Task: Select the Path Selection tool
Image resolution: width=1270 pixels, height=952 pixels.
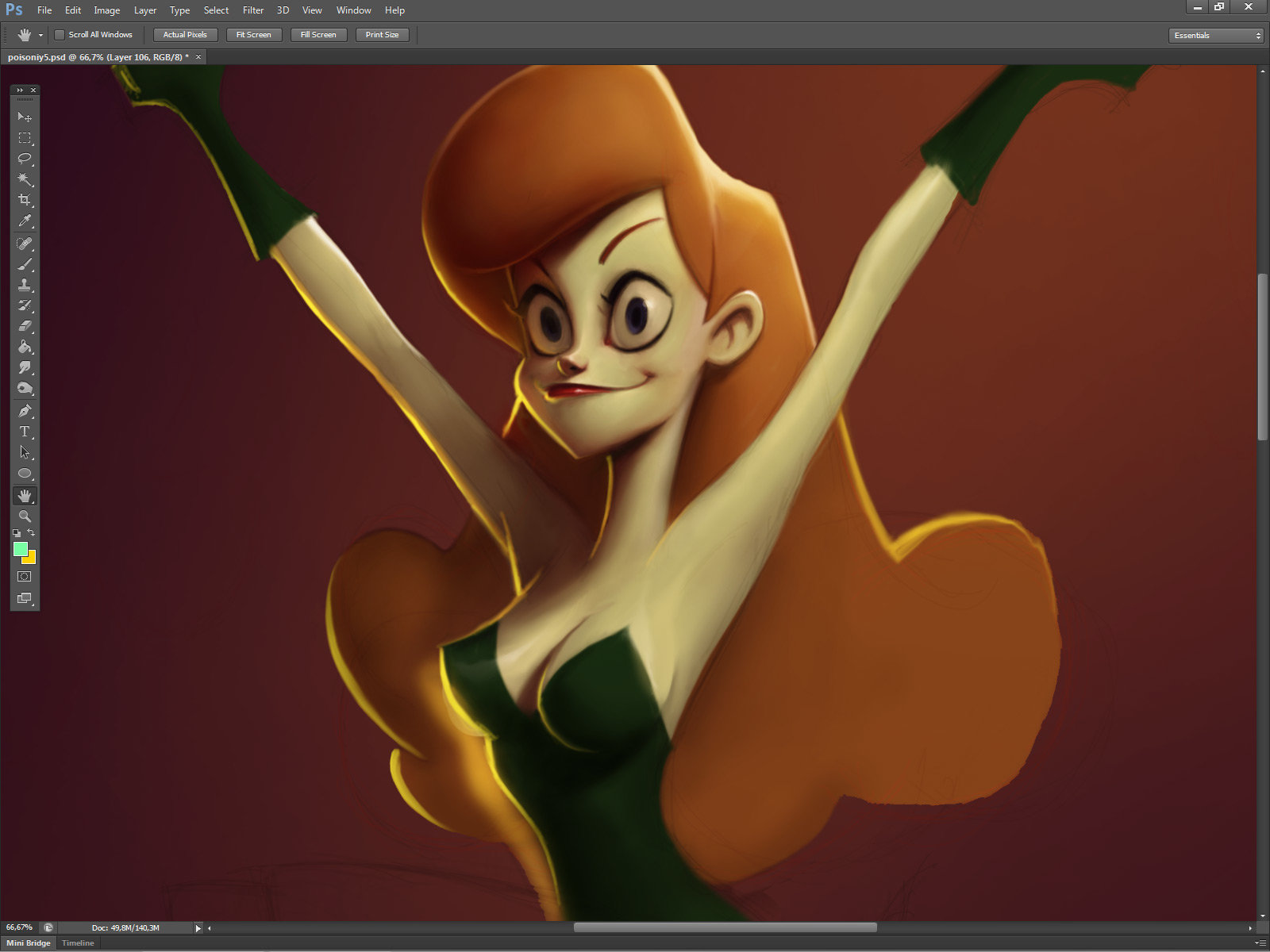Action: (25, 452)
